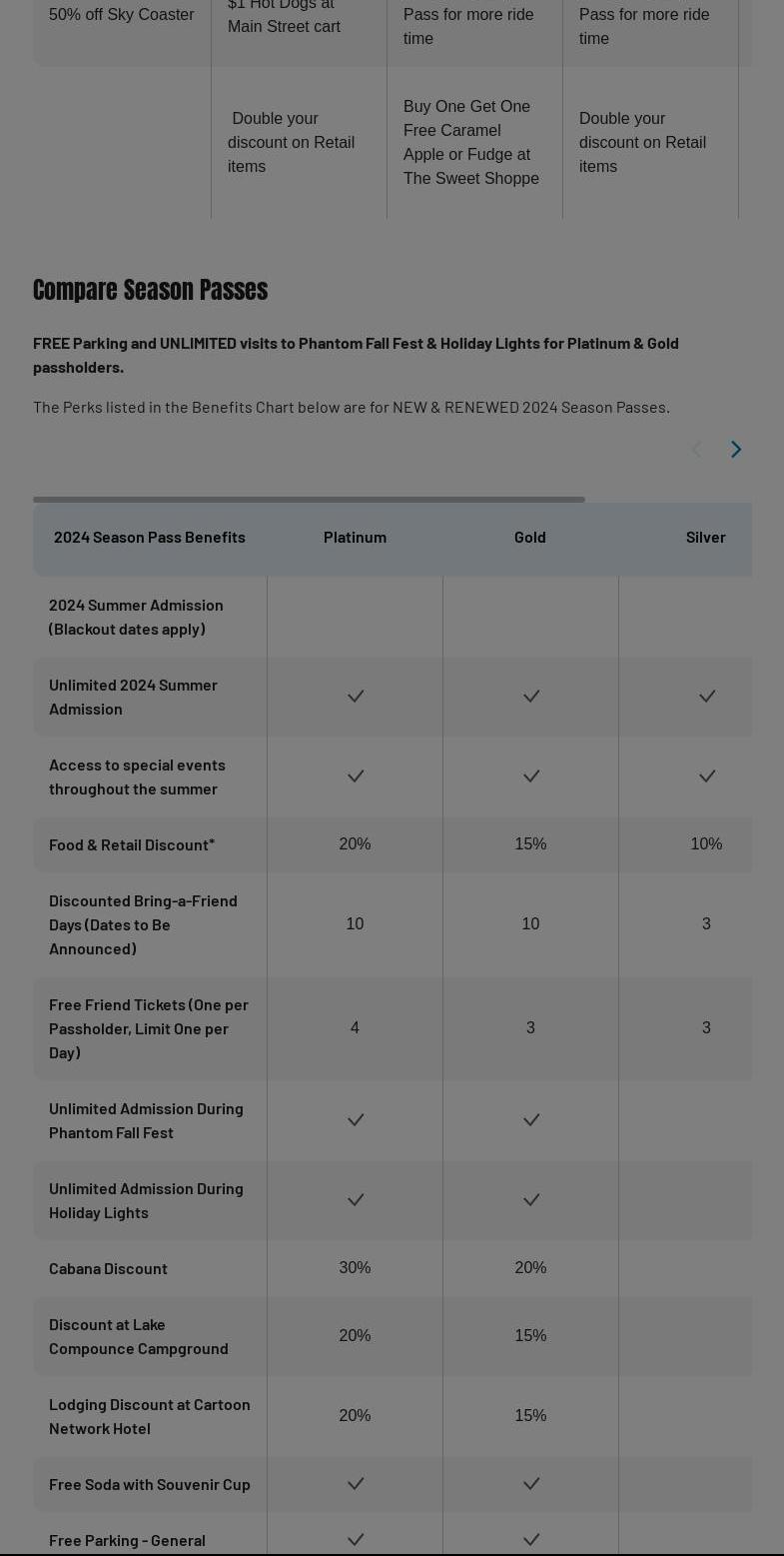Click Silver checkmark for Unlimited 2024 Summer Admission
Viewport: 784px width, 1556px height.
(x=706, y=697)
